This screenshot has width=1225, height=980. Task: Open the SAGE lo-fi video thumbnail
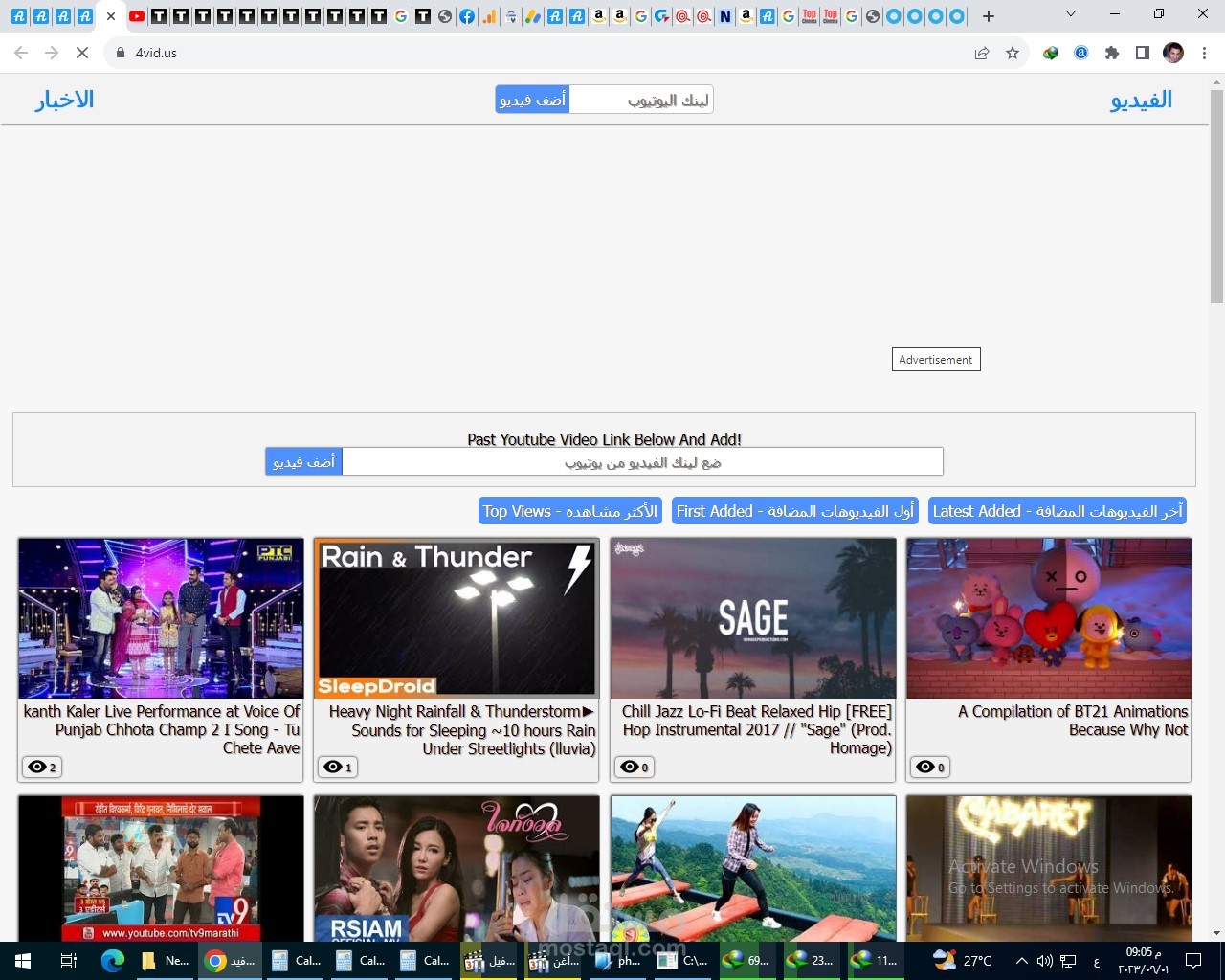(x=753, y=618)
